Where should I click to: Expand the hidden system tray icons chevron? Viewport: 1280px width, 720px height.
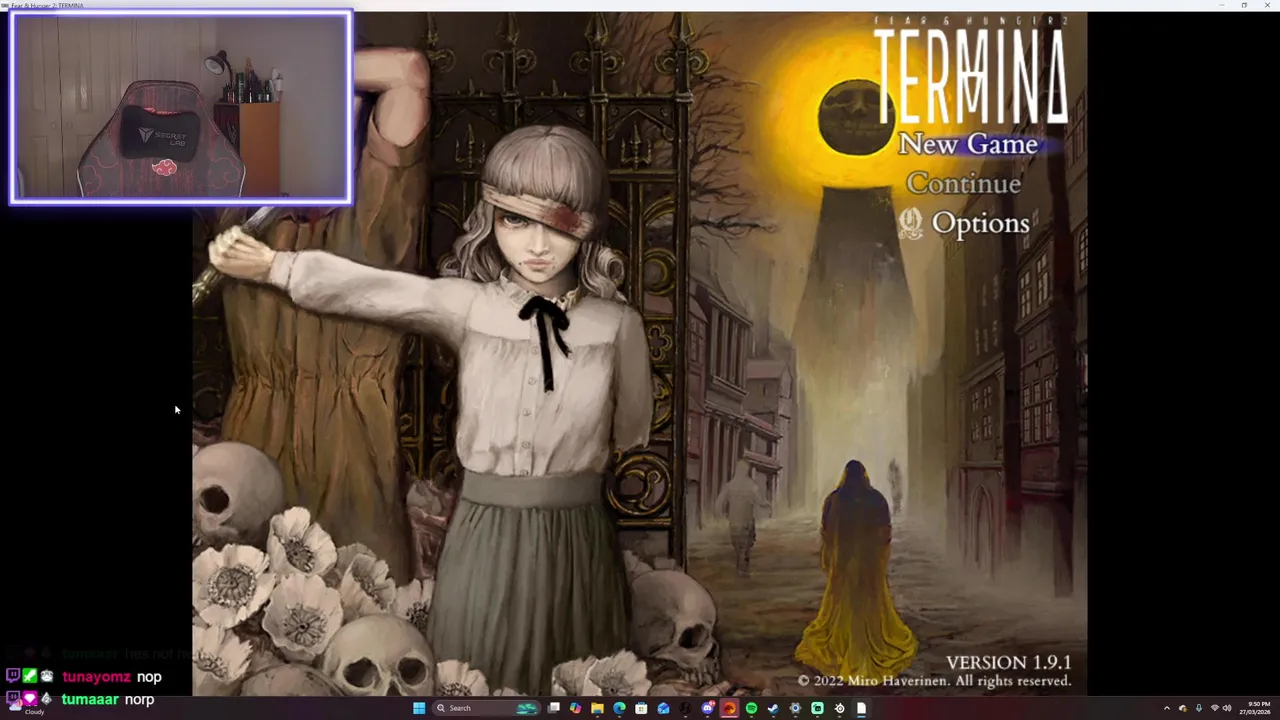1167,708
